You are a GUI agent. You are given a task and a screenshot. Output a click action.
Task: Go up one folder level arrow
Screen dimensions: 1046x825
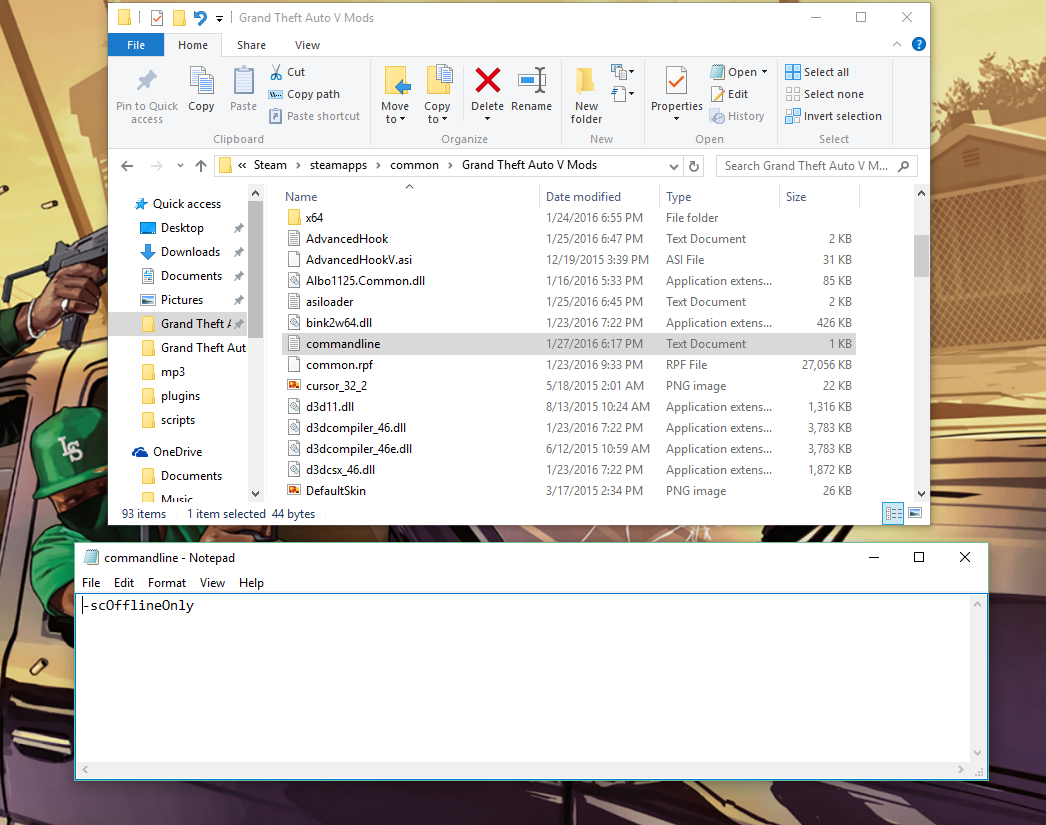tap(201, 166)
